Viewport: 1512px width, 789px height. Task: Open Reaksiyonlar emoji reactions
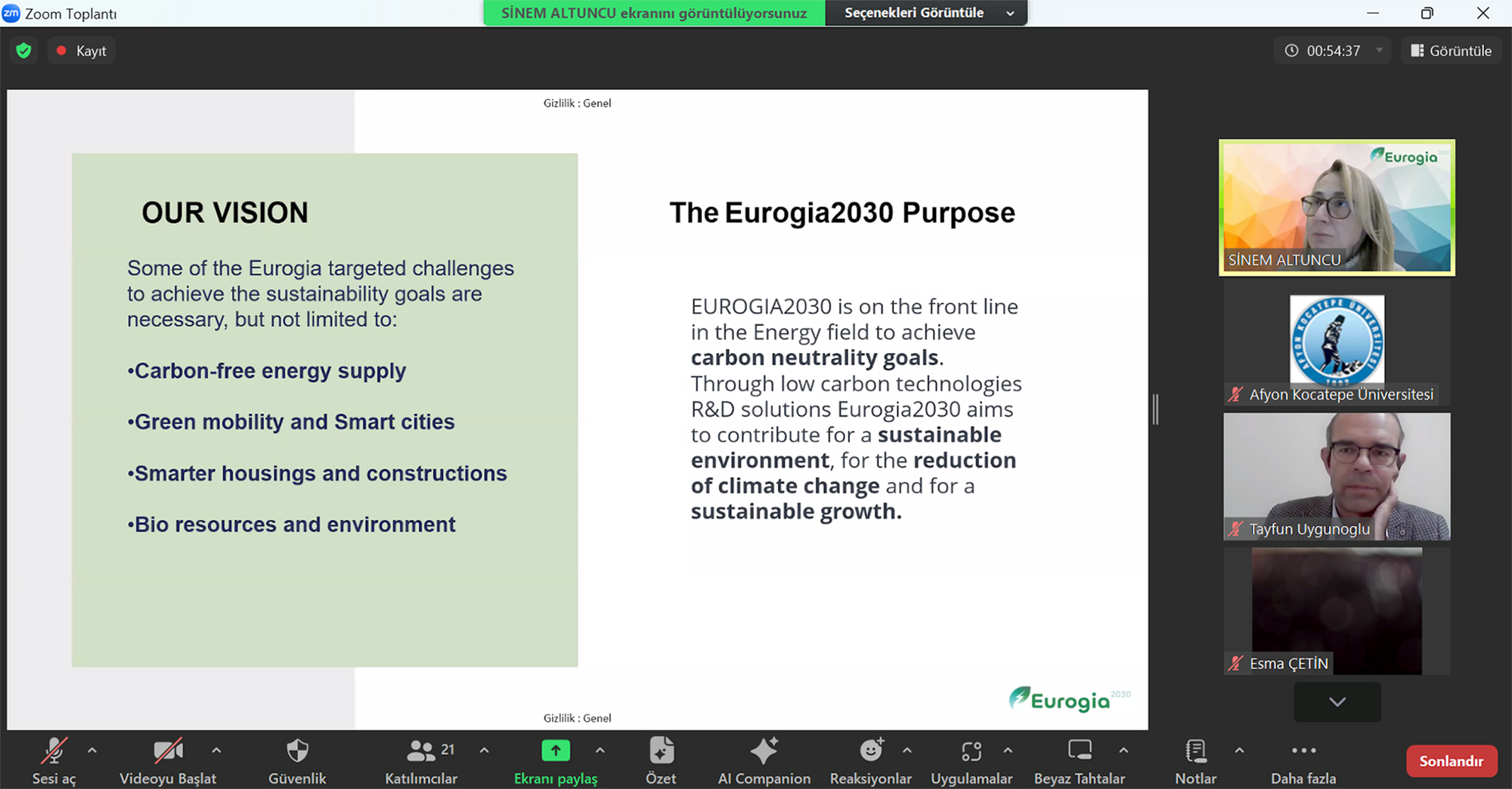coord(871,750)
